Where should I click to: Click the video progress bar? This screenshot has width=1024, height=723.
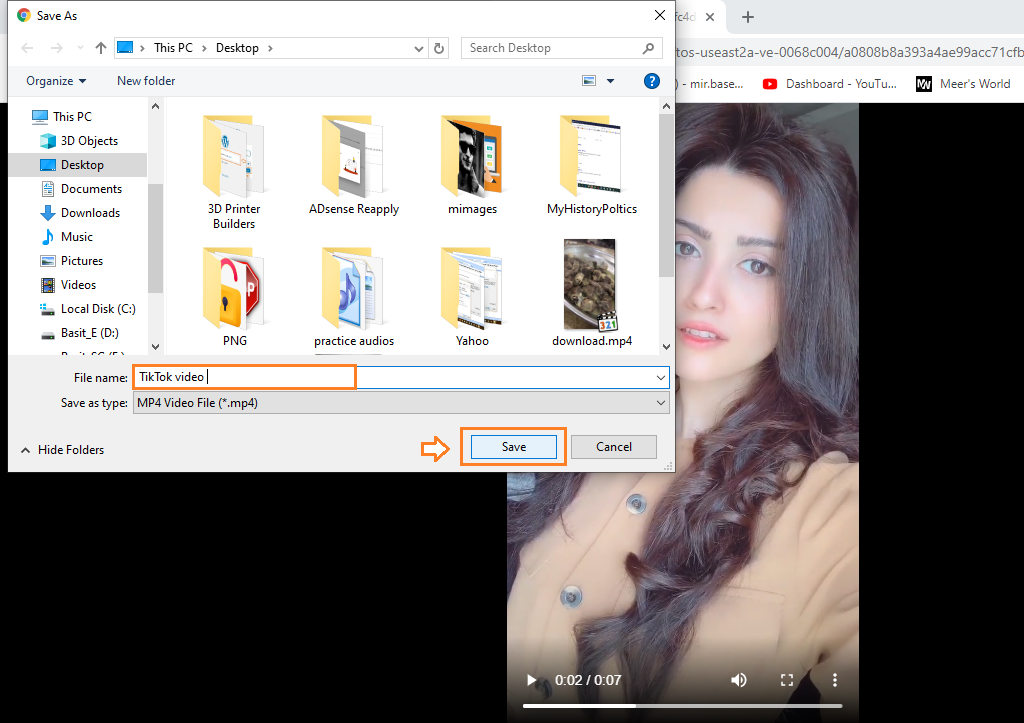pyautogui.click(x=682, y=706)
